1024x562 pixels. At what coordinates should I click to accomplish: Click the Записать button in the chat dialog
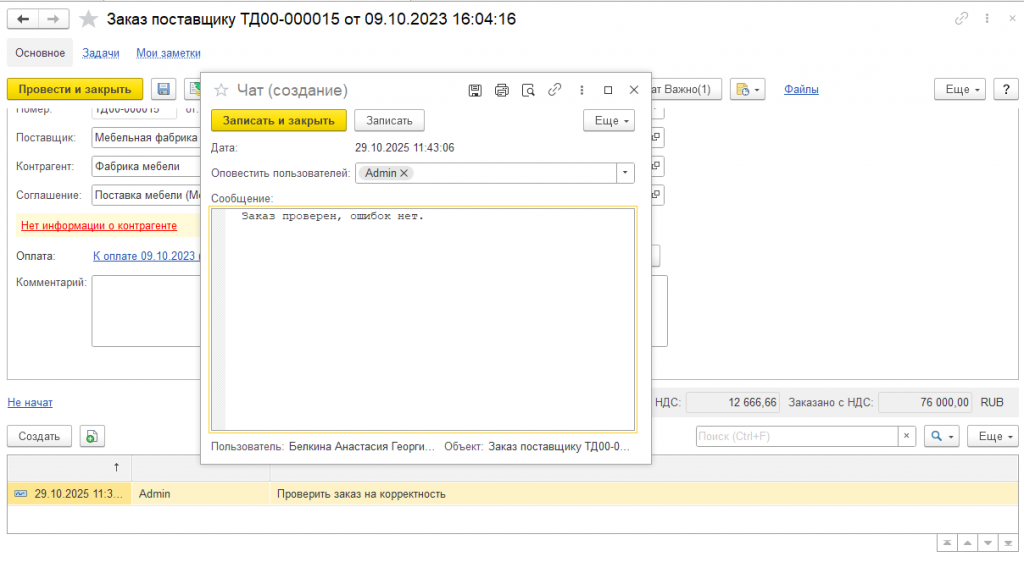(389, 121)
